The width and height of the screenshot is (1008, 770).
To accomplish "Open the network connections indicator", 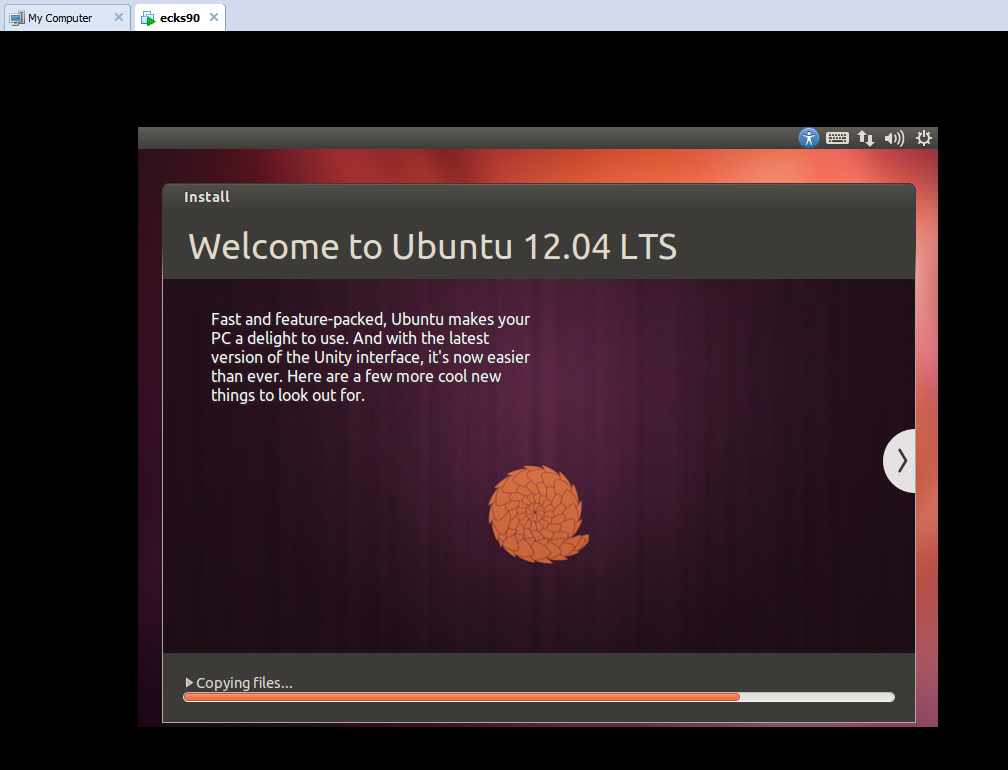I will coord(866,138).
